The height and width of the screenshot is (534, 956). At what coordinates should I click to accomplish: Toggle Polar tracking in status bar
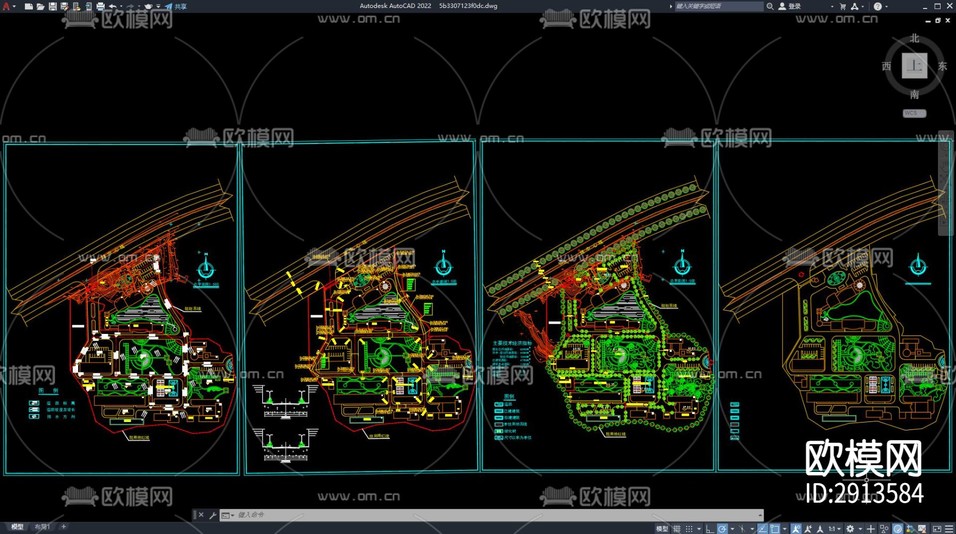722,528
